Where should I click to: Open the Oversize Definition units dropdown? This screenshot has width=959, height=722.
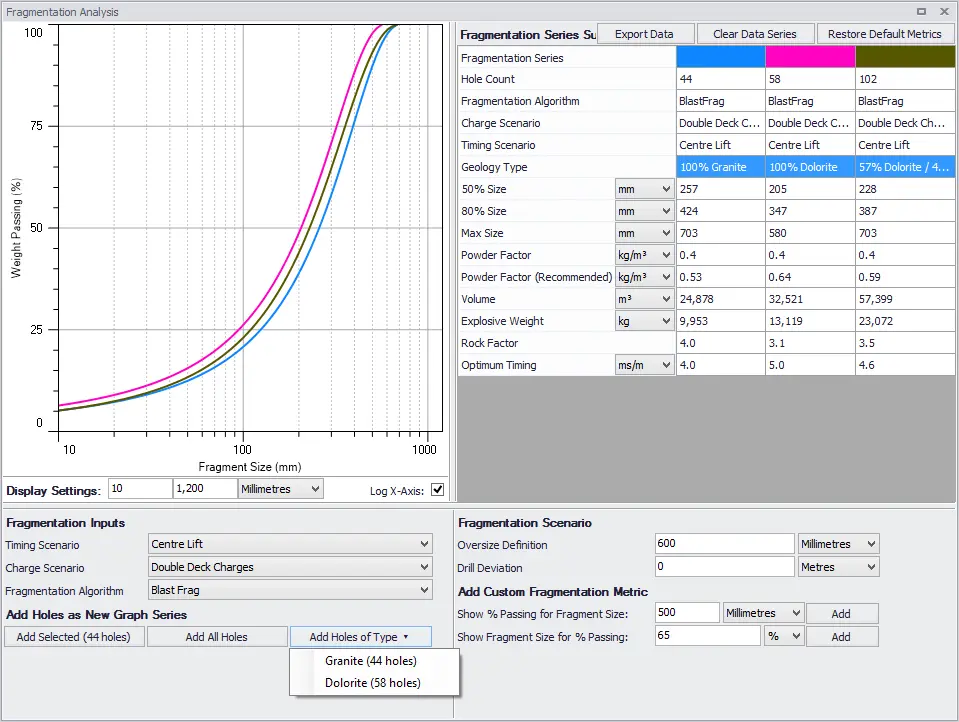[837, 543]
